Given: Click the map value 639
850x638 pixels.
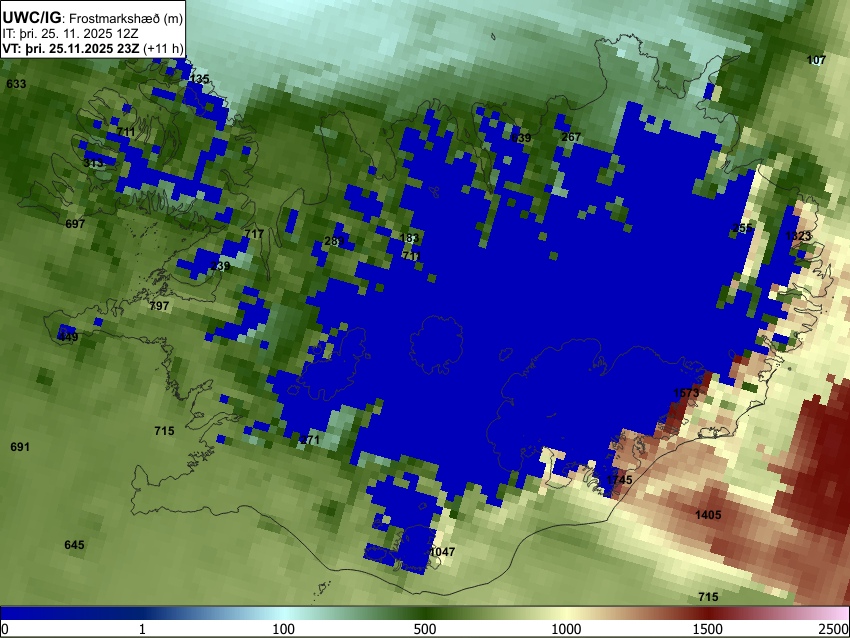Looking at the screenshot, I should (x=521, y=138).
